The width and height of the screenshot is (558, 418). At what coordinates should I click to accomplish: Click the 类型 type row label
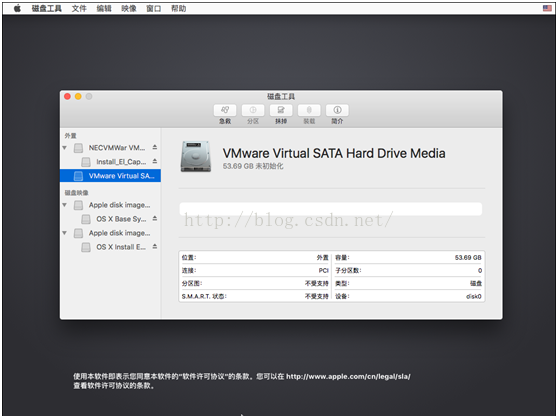click(x=342, y=284)
